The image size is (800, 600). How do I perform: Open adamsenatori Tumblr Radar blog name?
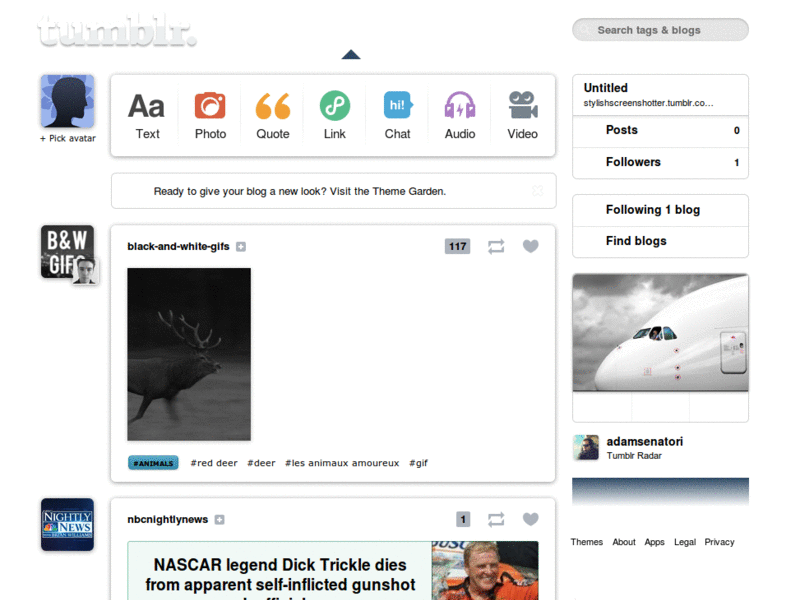(x=644, y=441)
